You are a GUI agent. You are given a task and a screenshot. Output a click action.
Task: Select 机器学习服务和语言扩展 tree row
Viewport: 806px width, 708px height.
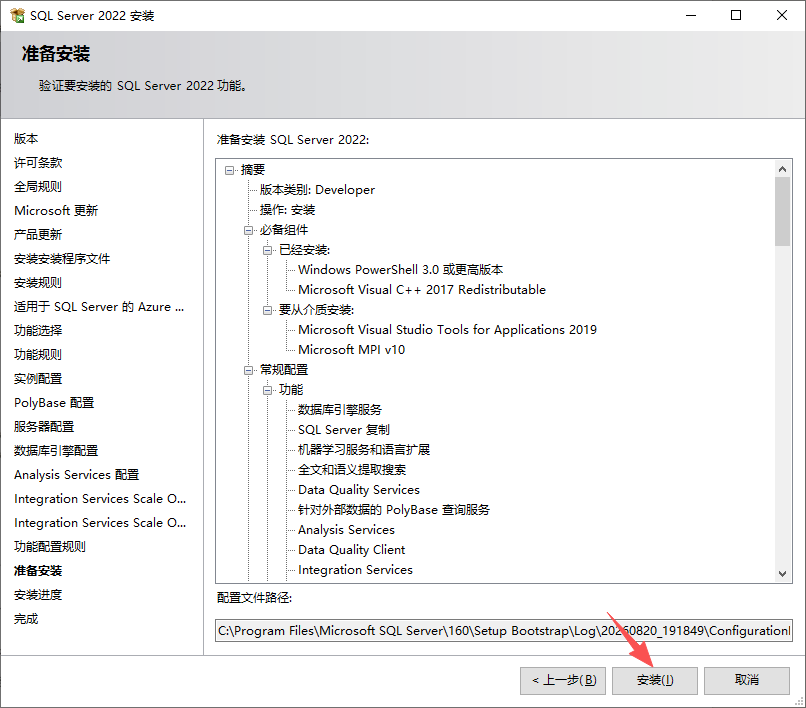click(364, 450)
